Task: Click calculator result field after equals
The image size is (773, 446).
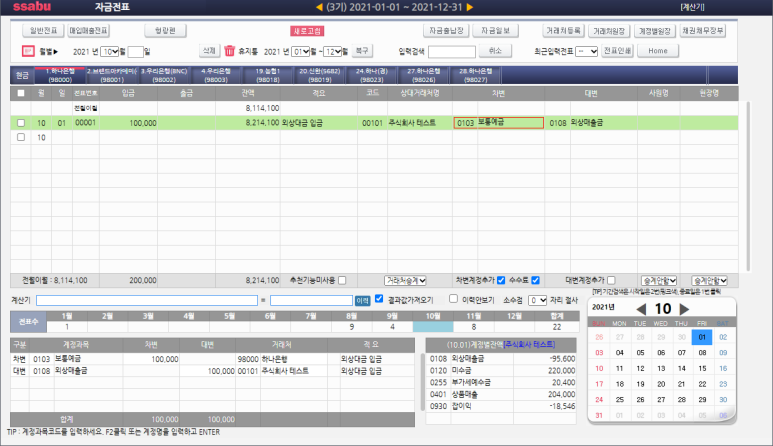Action: pyautogui.click(x=311, y=300)
